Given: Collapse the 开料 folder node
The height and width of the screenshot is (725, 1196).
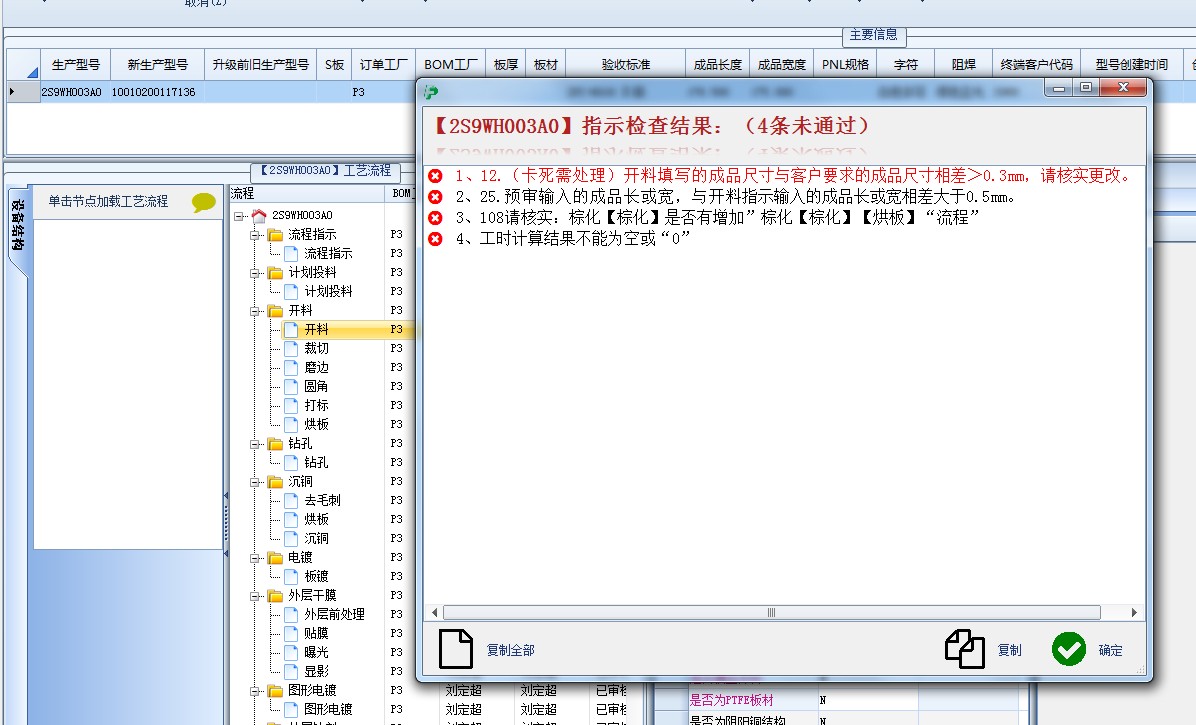Looking at the screenshot, I should click(255, 311).
